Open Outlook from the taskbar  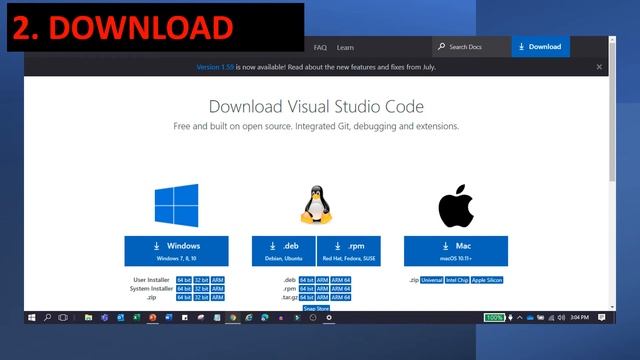coord(120,318)
